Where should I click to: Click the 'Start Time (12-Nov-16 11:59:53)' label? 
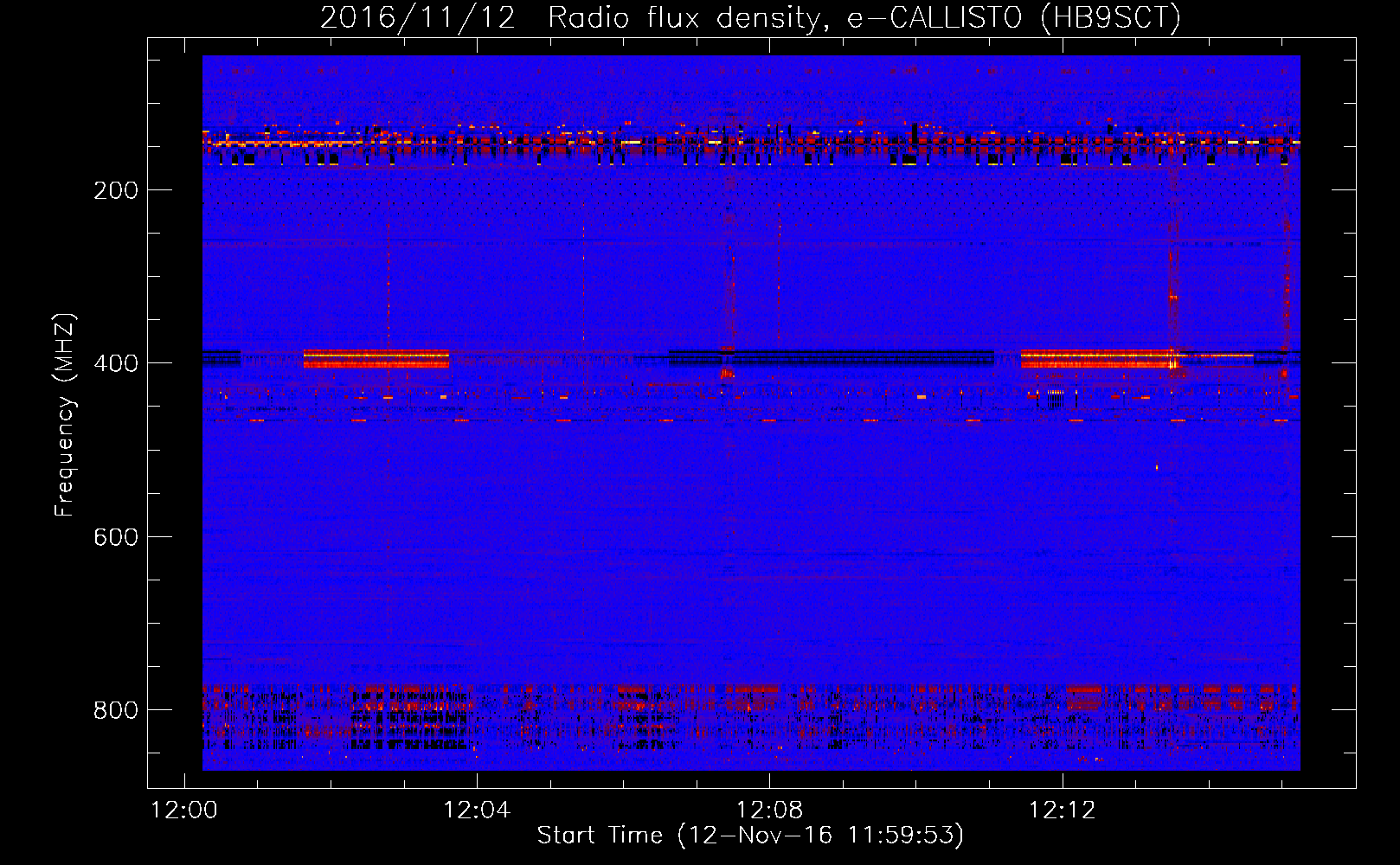[750, 836]
